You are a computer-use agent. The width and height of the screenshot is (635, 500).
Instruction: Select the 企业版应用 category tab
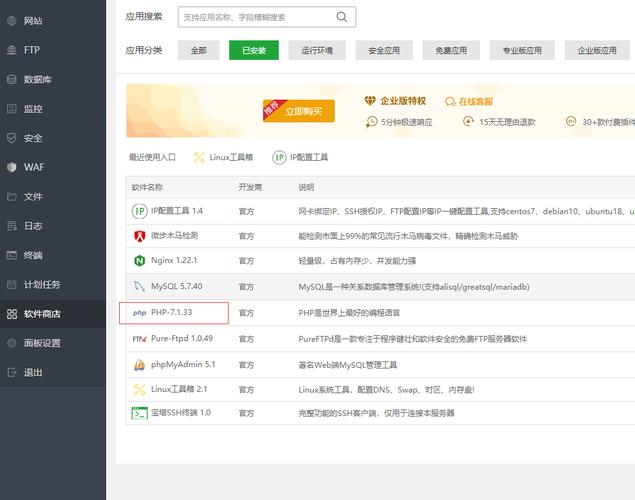click(x=597, y=50)
